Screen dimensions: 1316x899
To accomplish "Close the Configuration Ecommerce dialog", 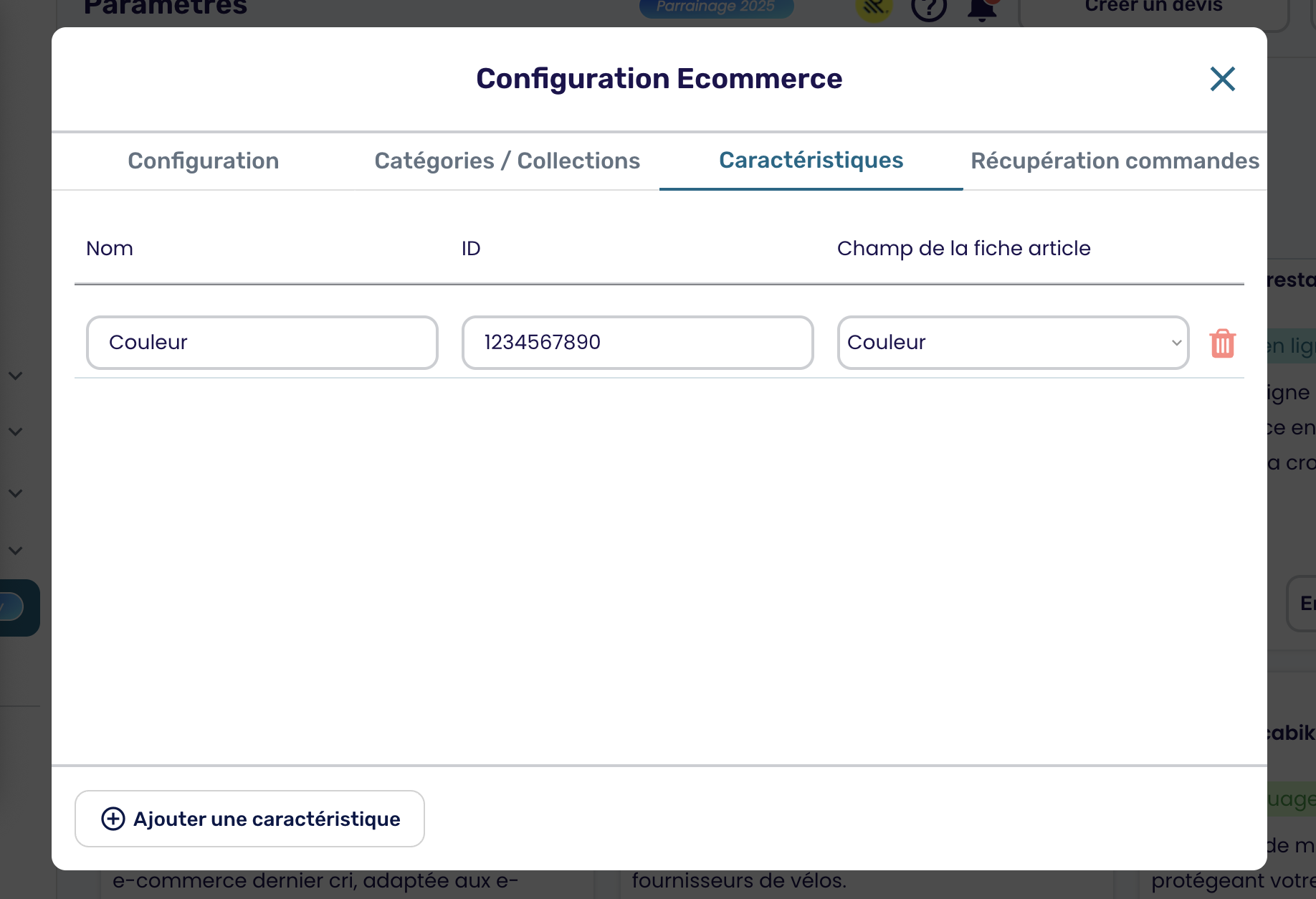I will (1222, 79).
